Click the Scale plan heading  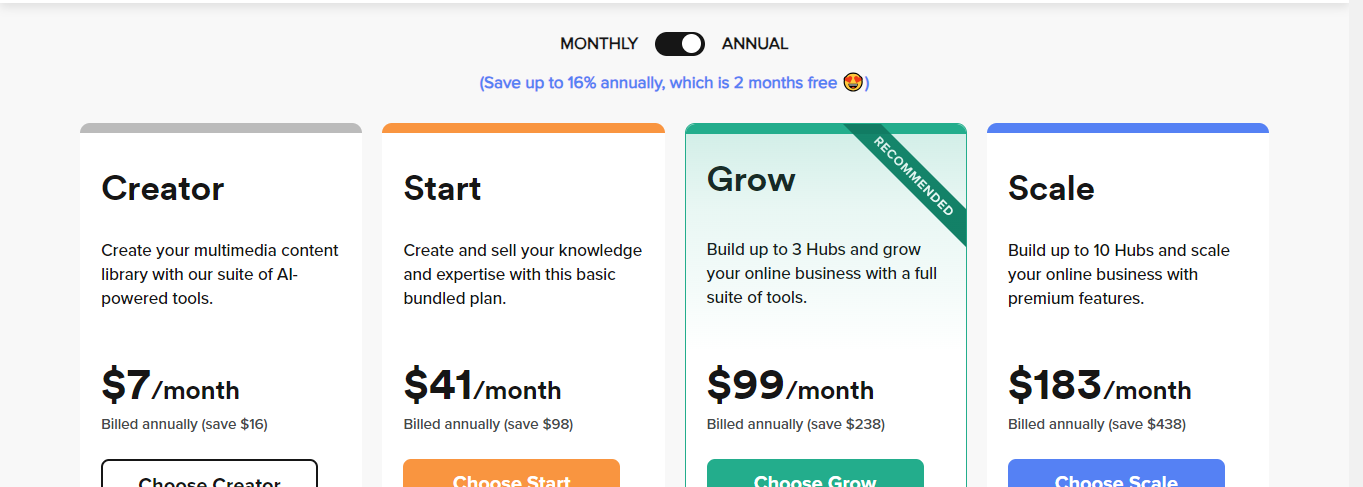pos(1051,188)
